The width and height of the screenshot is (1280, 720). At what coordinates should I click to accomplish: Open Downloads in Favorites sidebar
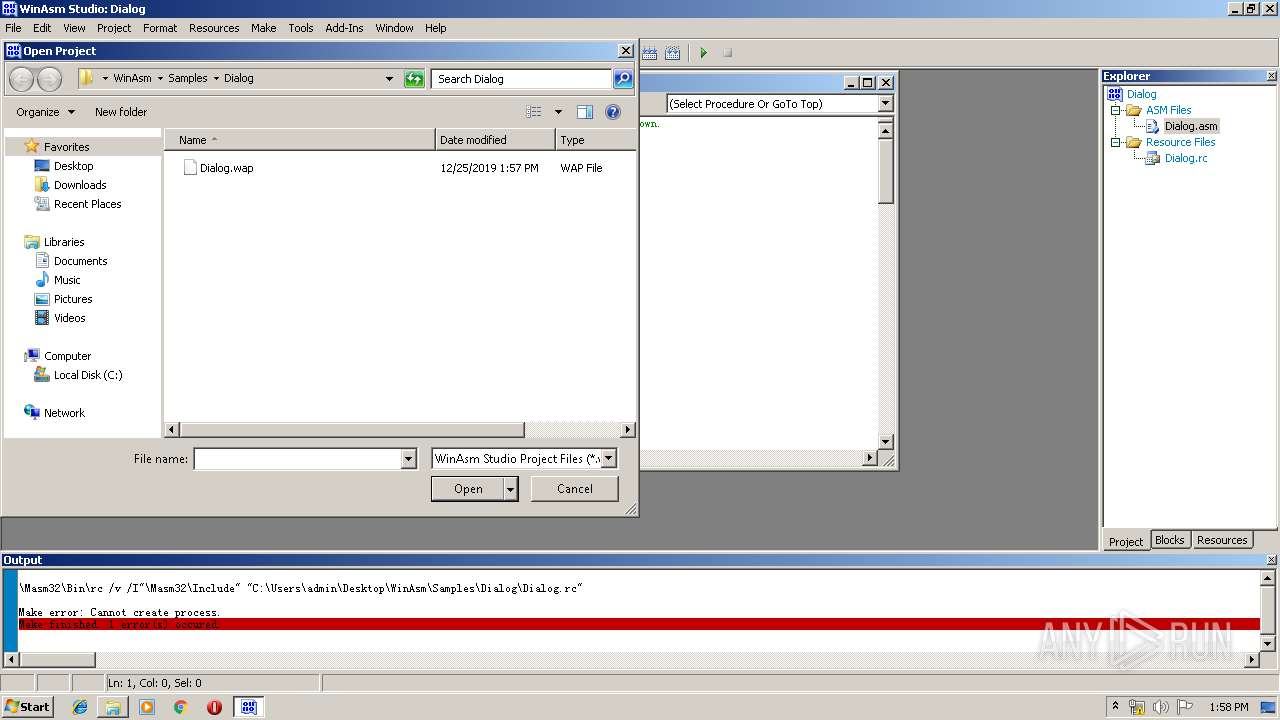[80, 185]
